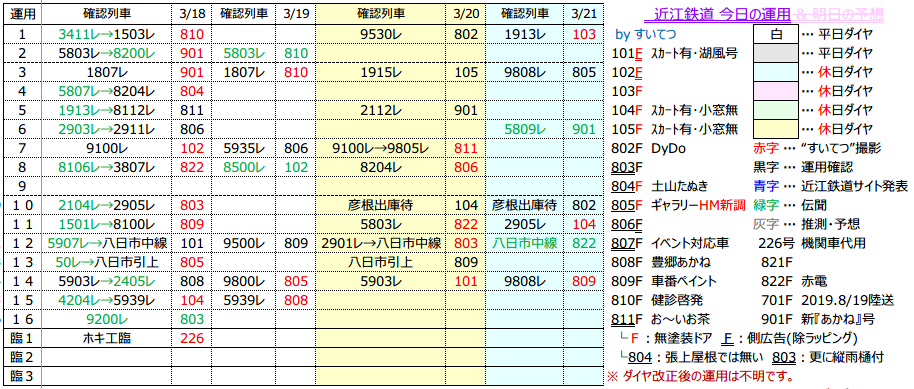Select the gray 平日ダイヤ swatch in the legend
Image resolution: width=914 pixels, height=389 pixels.
[x=776, y=54]
